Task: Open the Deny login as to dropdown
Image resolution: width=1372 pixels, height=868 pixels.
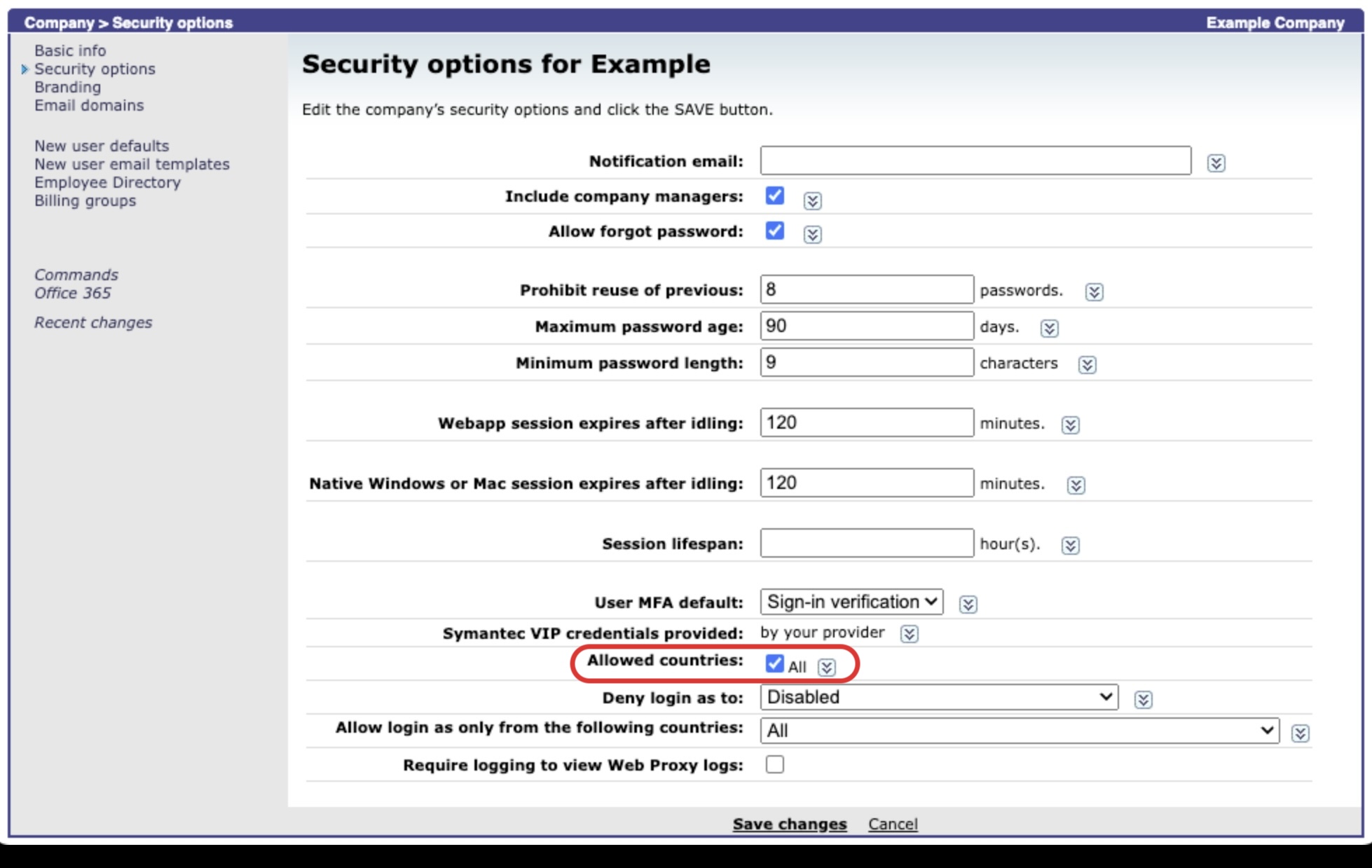Action: coord(939,697)
